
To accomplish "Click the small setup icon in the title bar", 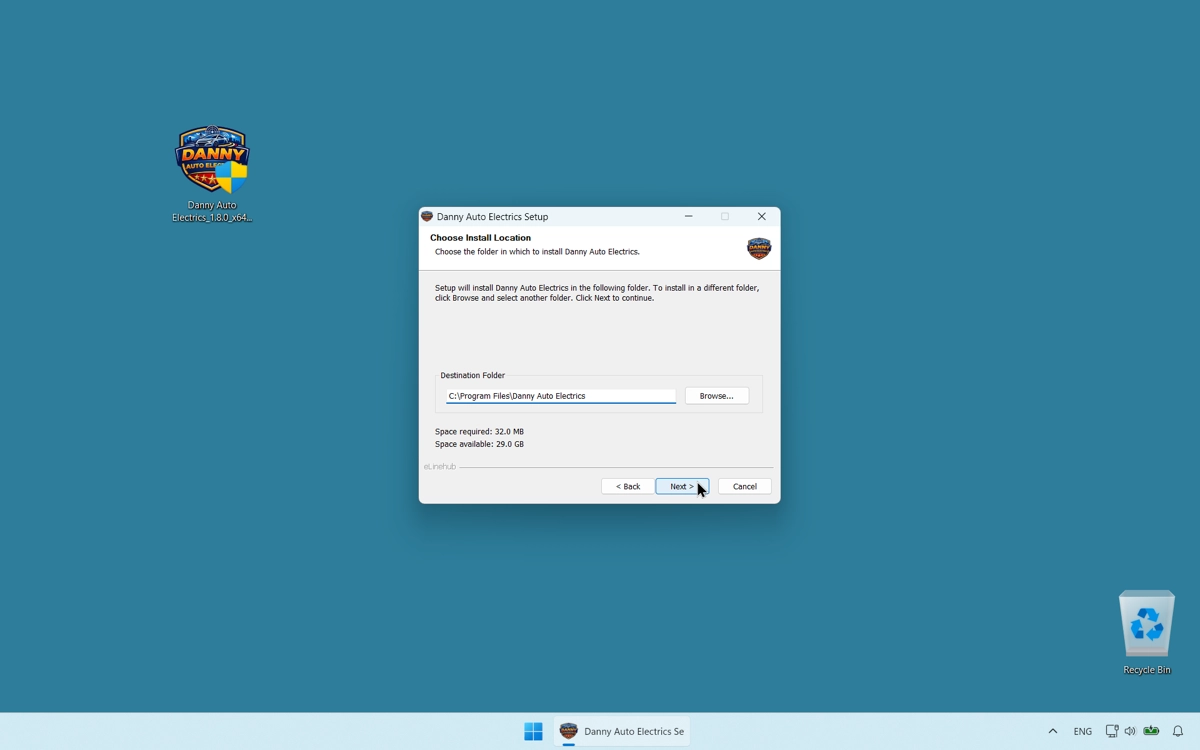I will (x=427, y=216).
